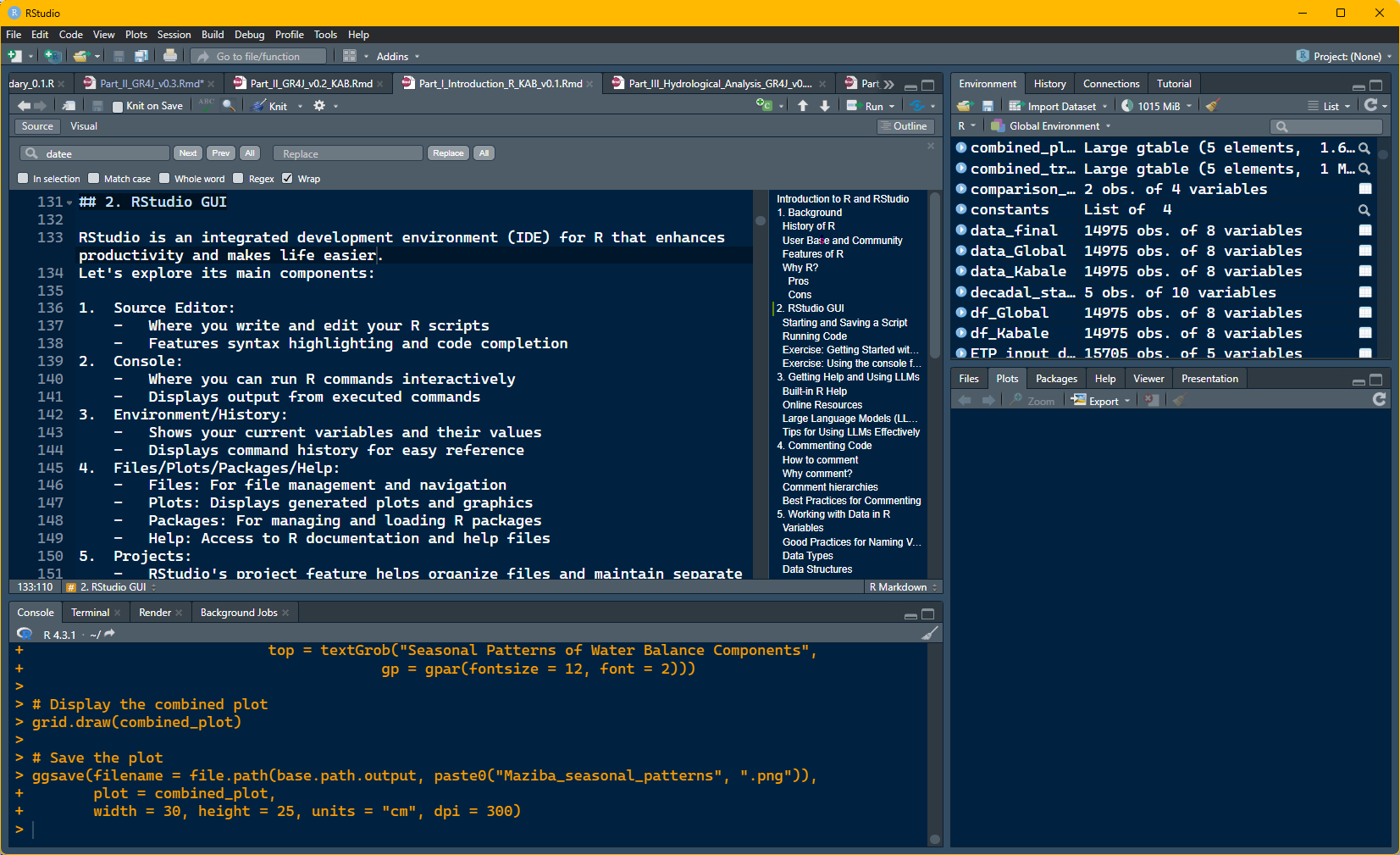Enable the Knit on Save checkbox

(119, 107)
